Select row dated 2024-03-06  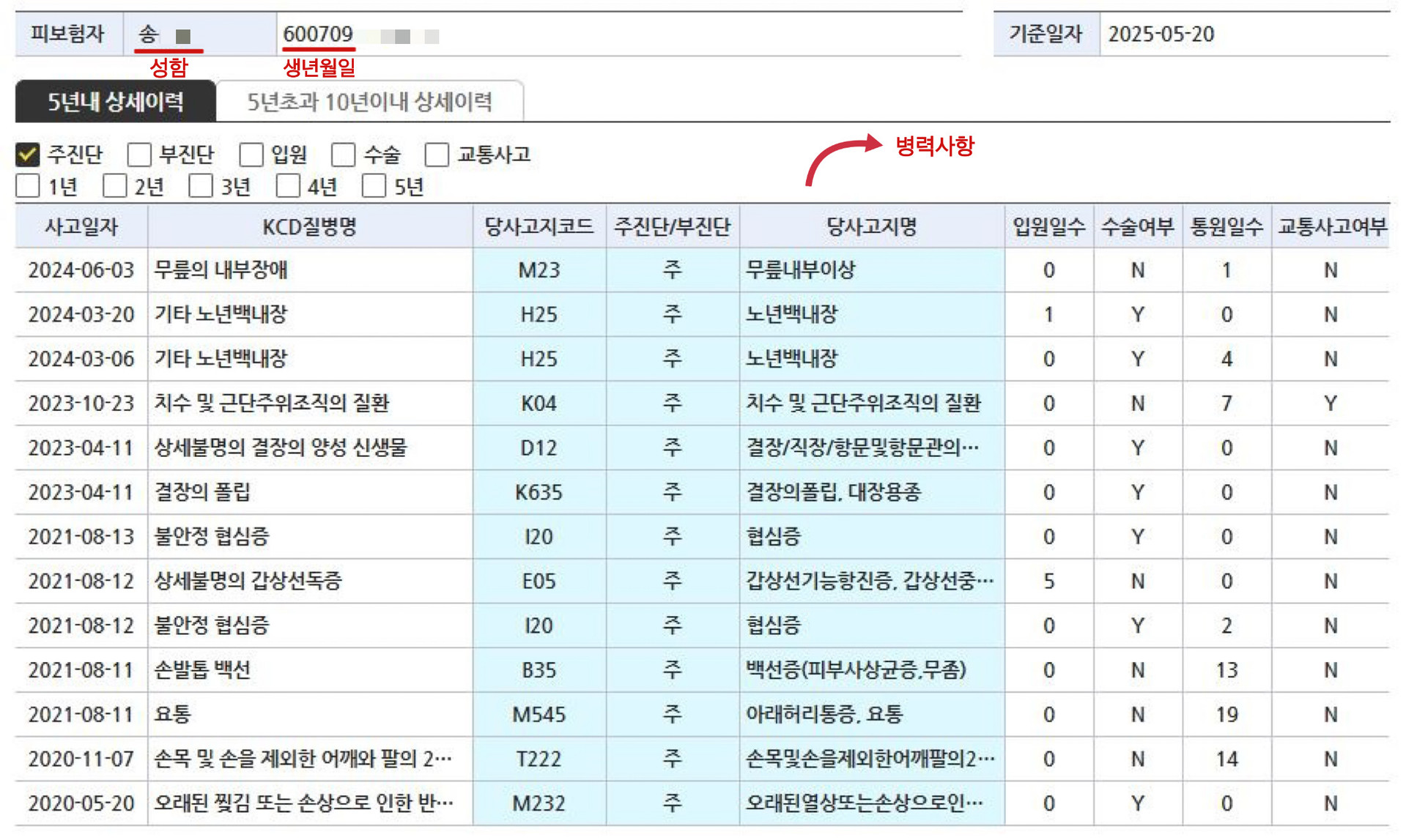pos(702,359)
